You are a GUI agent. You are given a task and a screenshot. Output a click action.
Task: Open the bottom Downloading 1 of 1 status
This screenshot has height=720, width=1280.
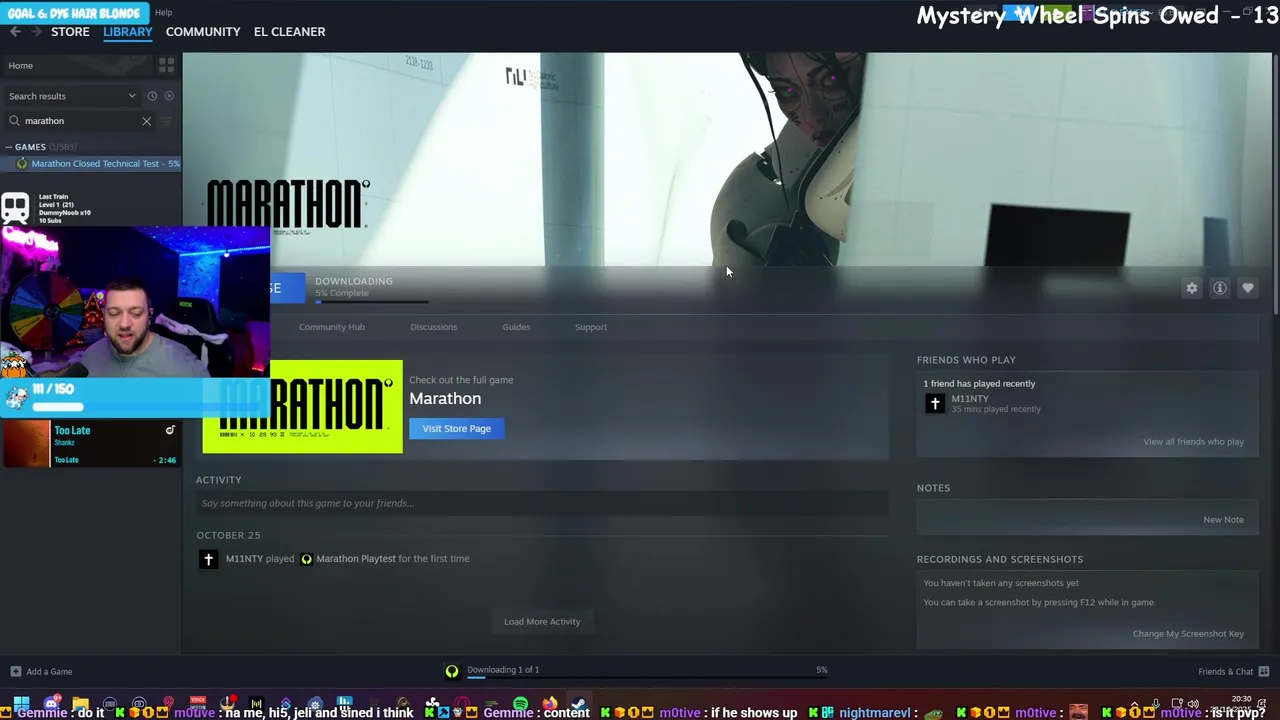(x=503, y=670)
